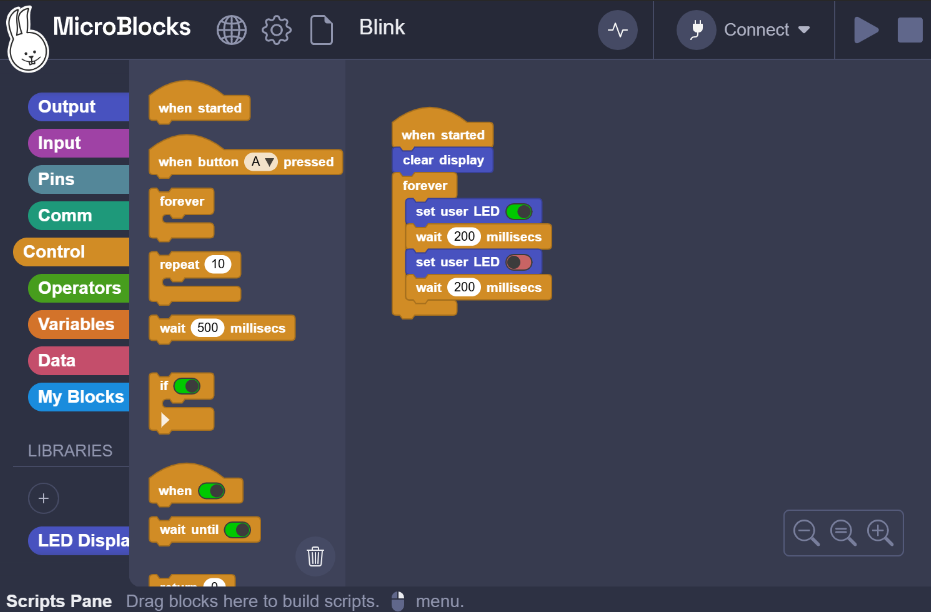Select the Pins category
Screen dimensions: 931x612
tap(78, 179)
